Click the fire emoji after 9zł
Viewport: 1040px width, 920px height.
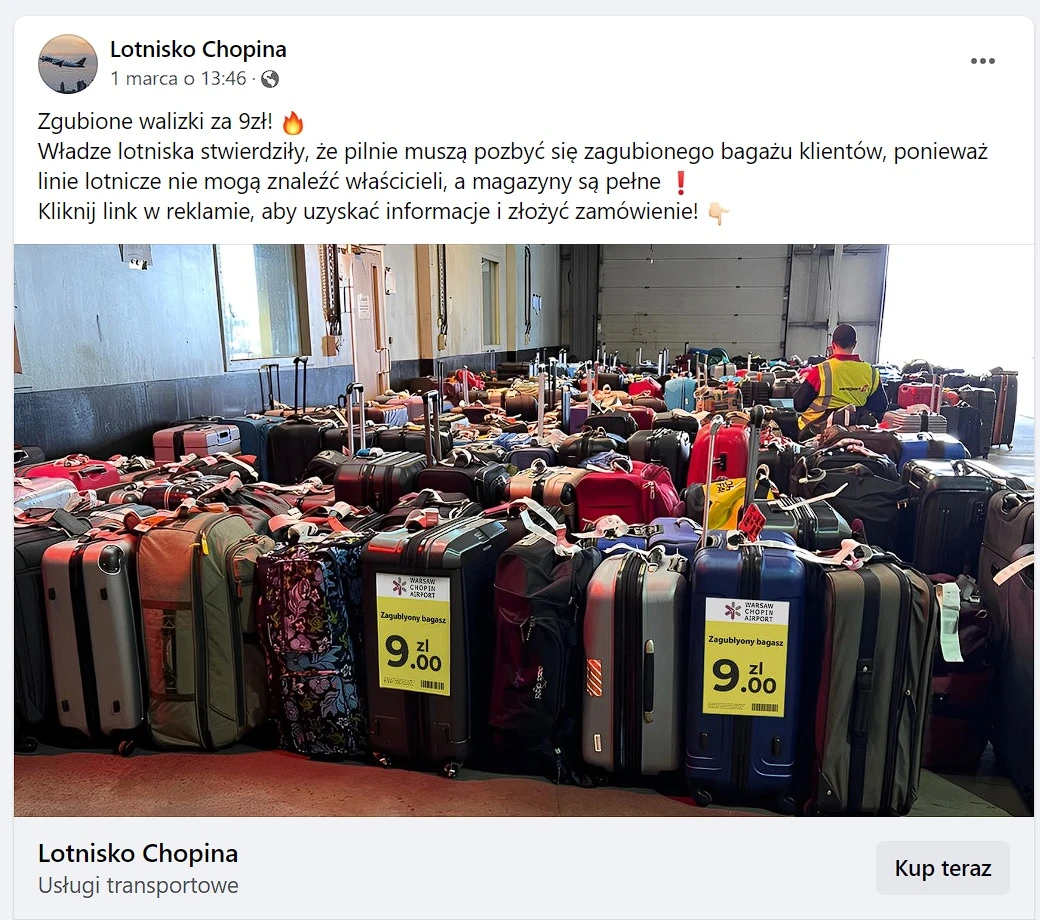click(x=292, y=123)
